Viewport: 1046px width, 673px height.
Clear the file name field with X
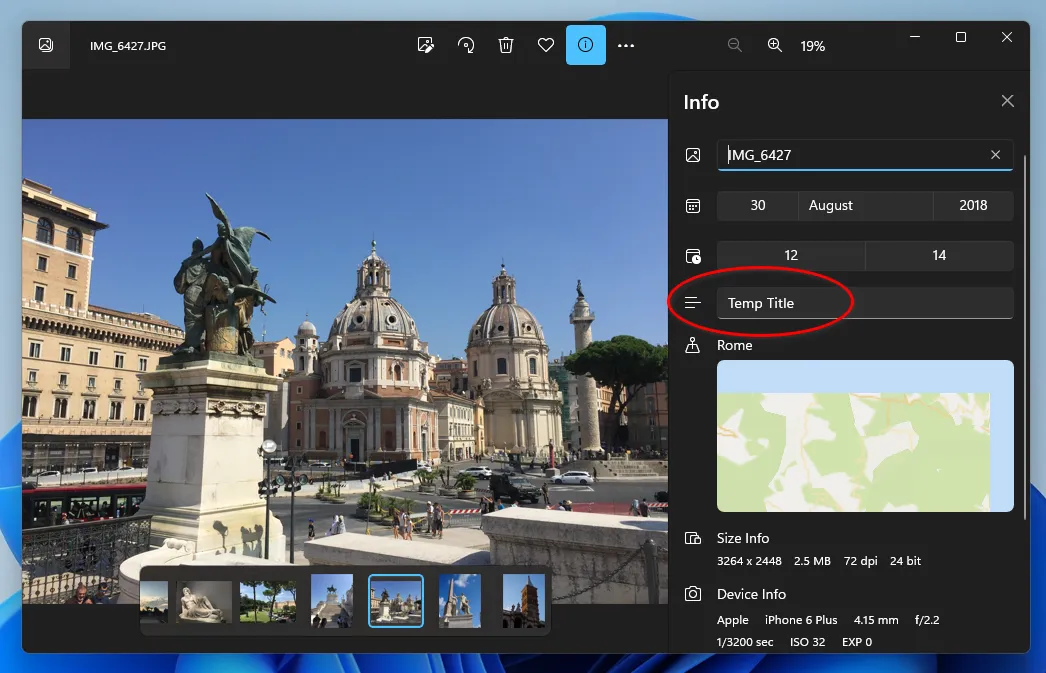995,155
